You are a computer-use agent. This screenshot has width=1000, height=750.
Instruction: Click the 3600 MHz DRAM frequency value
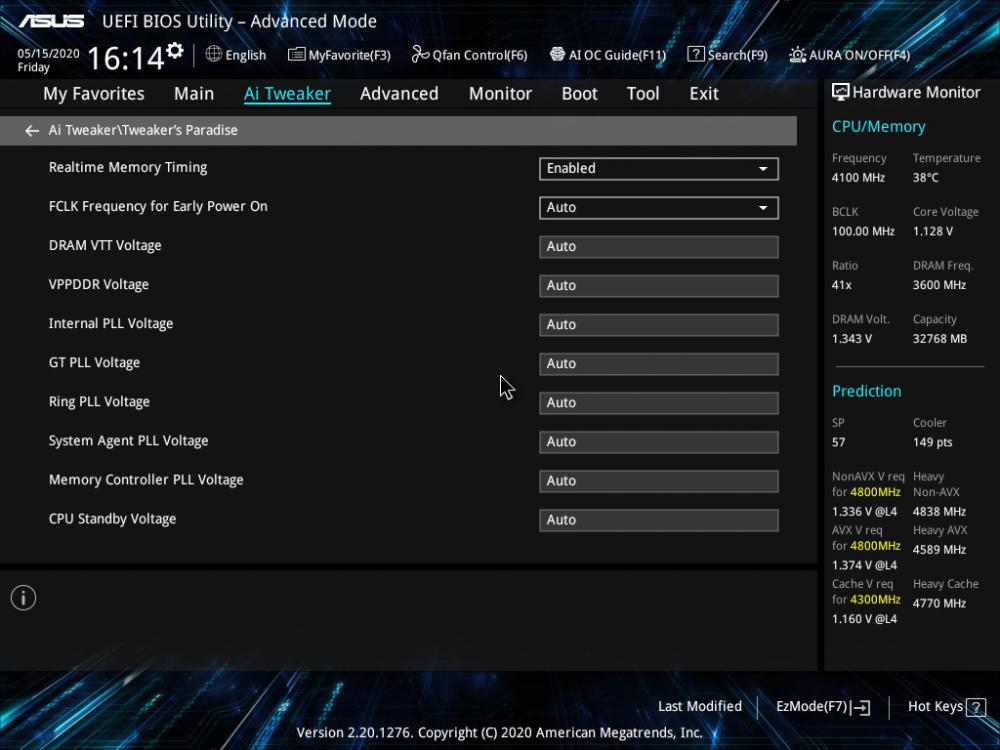(939, 285)
